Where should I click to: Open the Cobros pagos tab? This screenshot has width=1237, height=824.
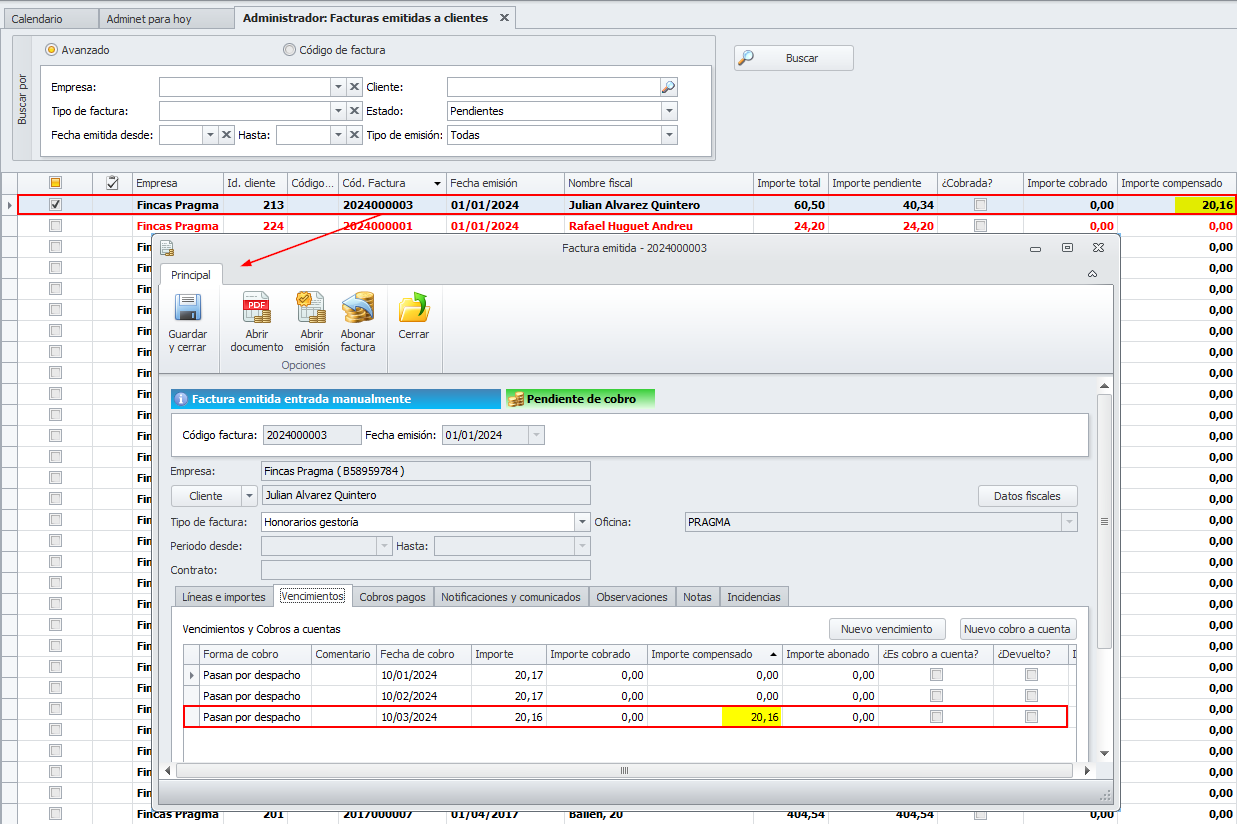click(x=392, y=597)
